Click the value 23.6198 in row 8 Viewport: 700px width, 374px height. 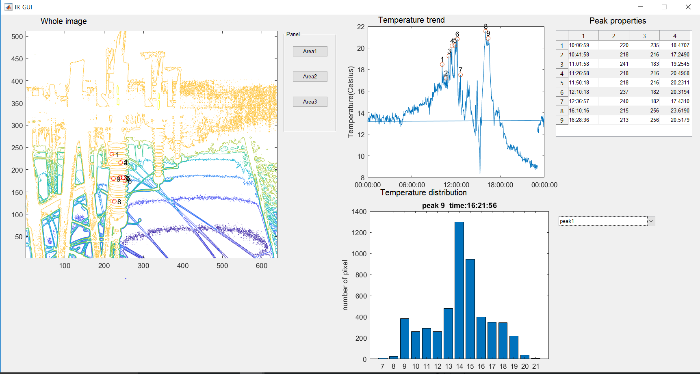[x=675, y=110]
